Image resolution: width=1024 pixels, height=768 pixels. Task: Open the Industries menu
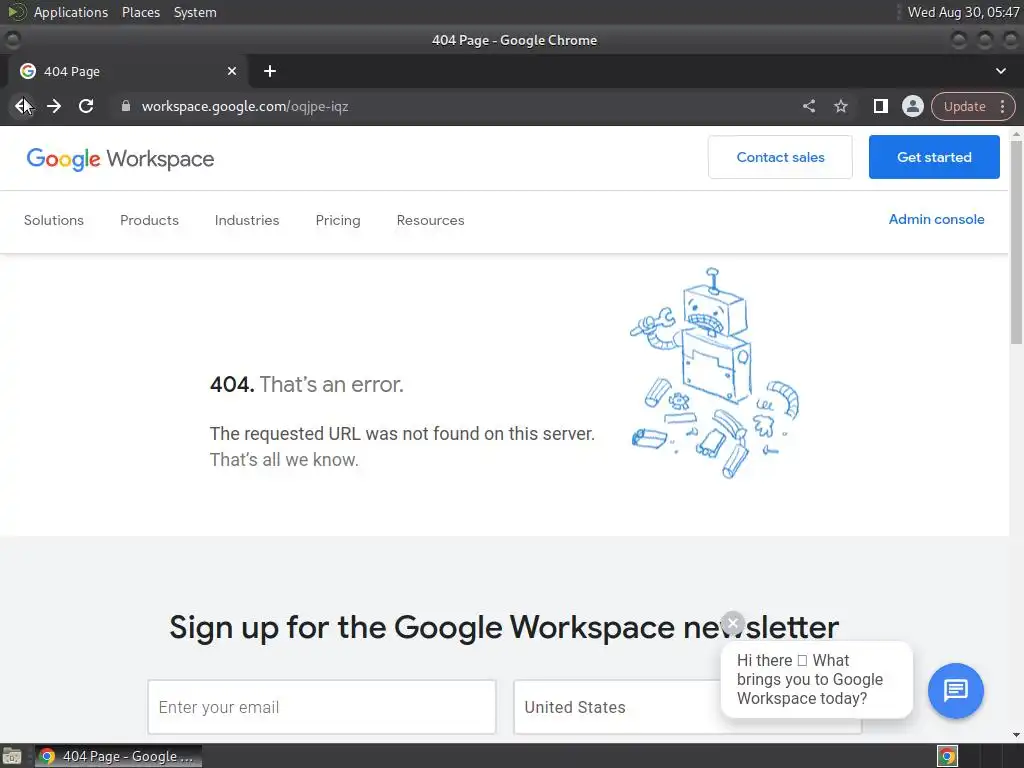pyautogui.click(x=247, y=220)
